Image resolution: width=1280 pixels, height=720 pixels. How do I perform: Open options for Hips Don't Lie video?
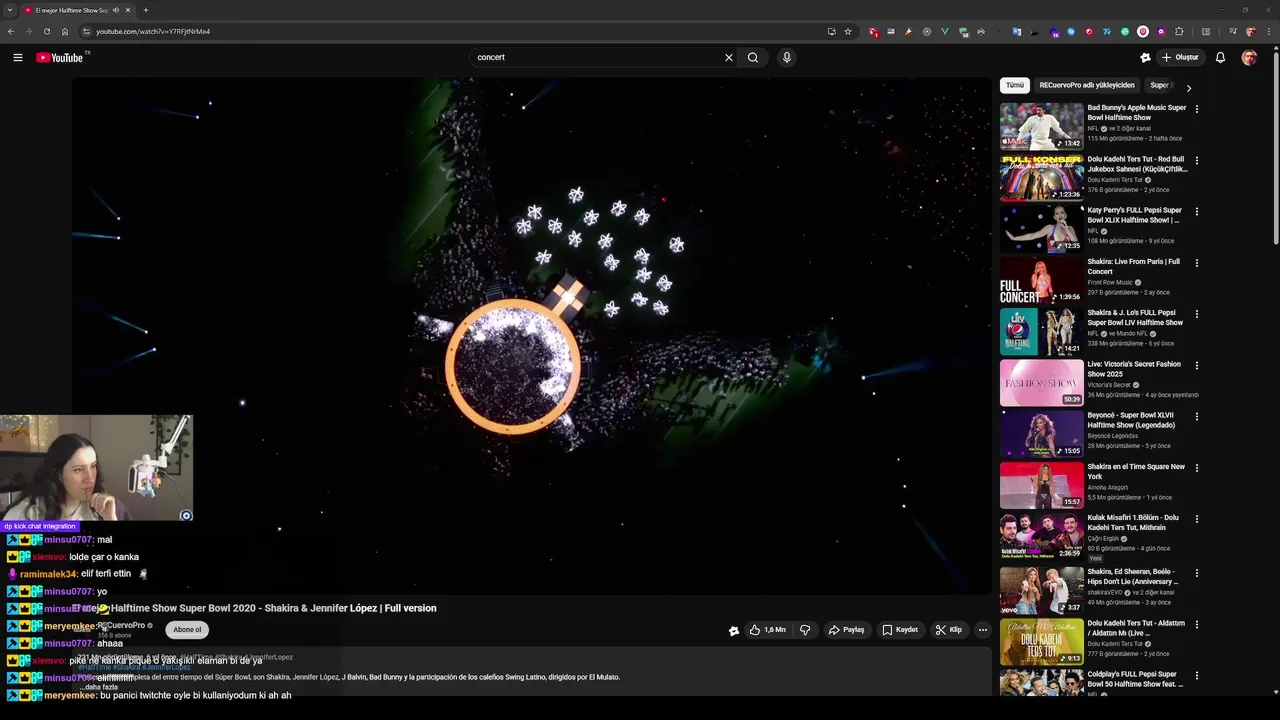[x=1197, y=571]
